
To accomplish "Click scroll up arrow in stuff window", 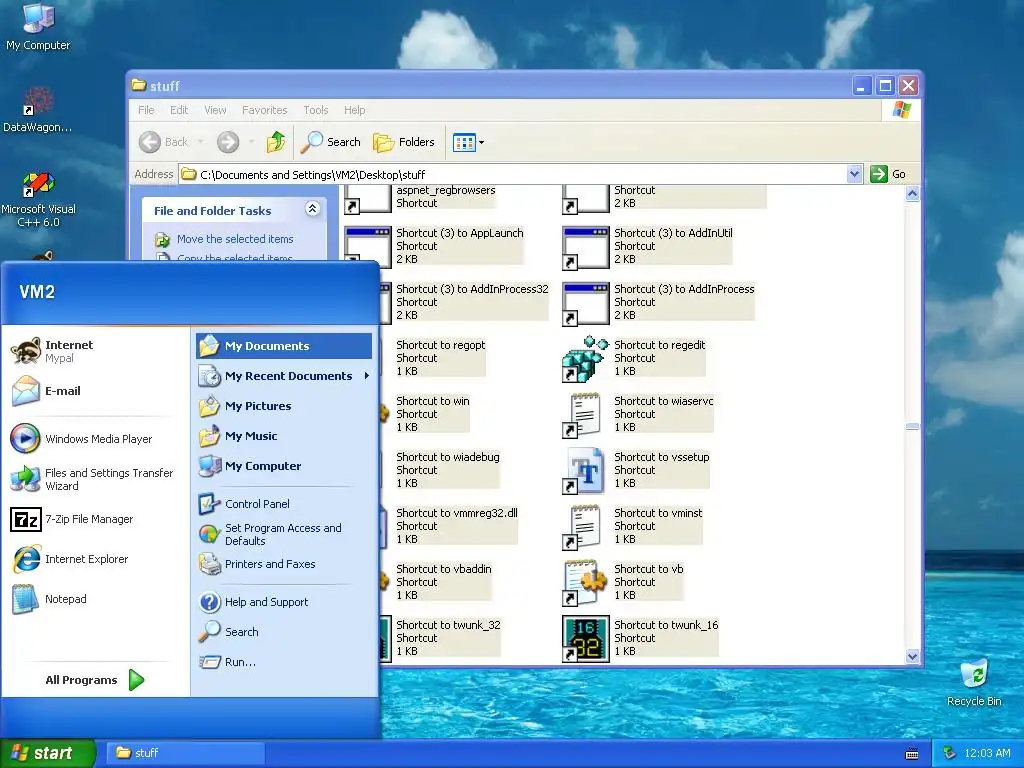I will tap(912, 193).
